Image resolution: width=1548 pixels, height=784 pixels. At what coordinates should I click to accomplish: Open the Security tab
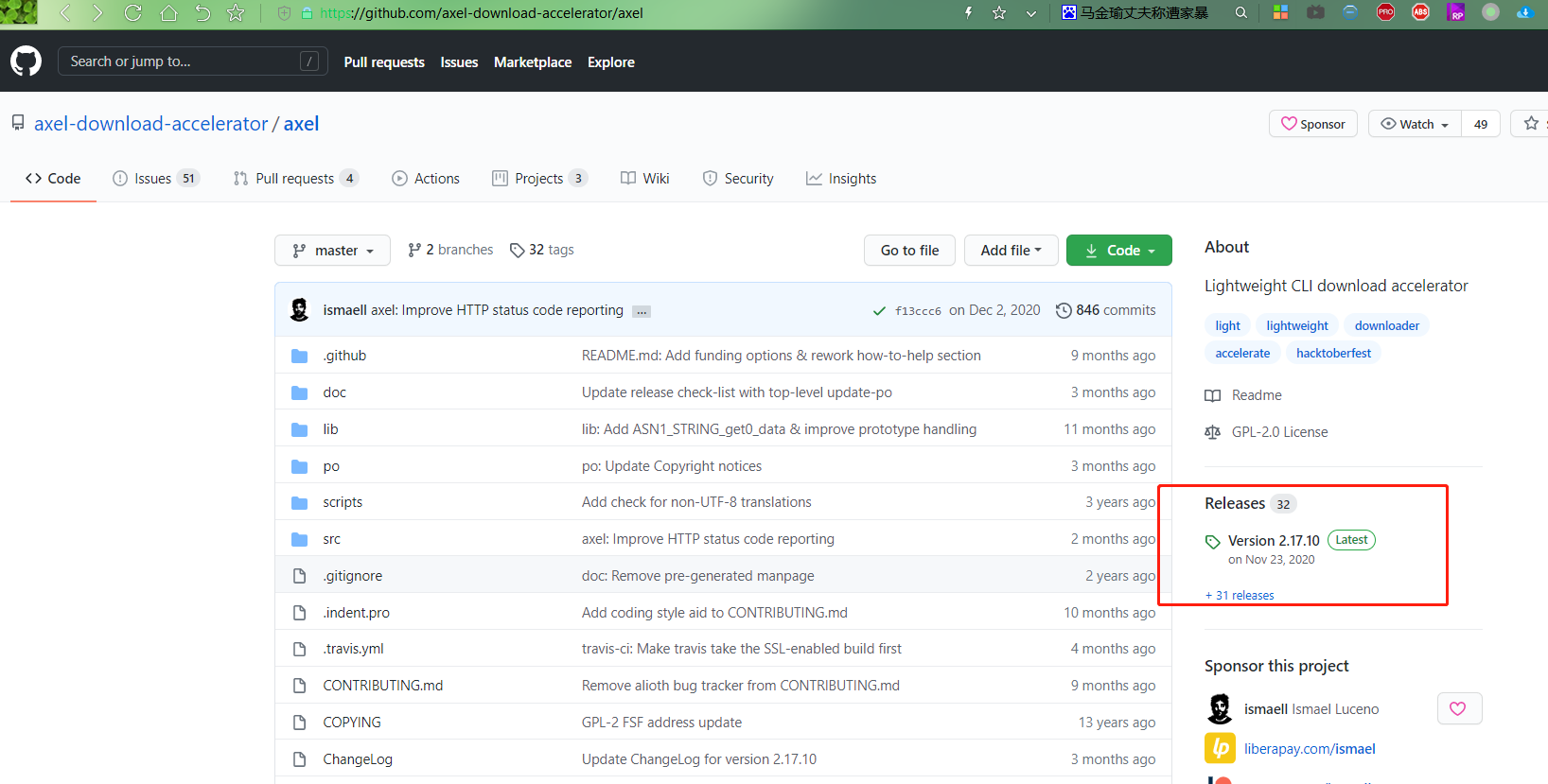click(x=738, y=179)
